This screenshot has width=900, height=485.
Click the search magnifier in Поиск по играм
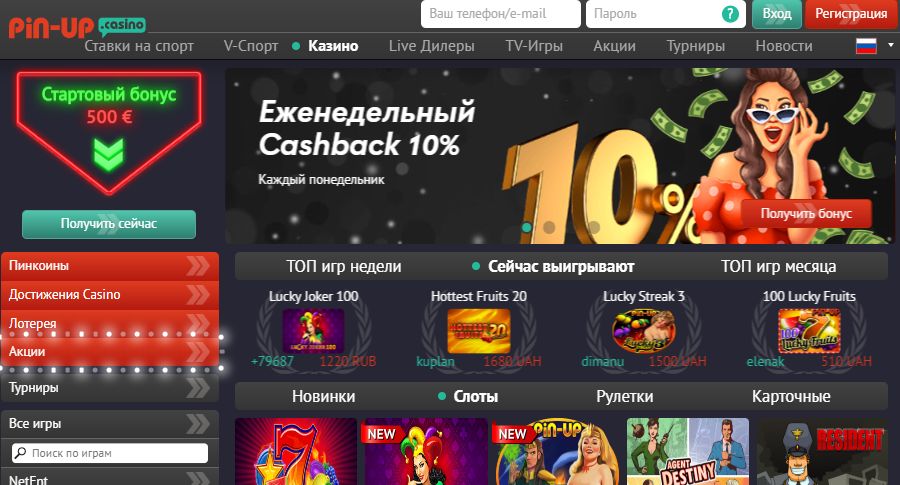point(20,453)
